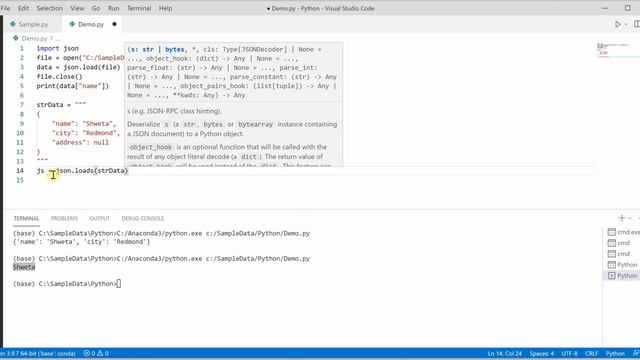Click the 'import json' code line
Image resolution: width=640 pixels, height=360 pixels.
point(58,49)
